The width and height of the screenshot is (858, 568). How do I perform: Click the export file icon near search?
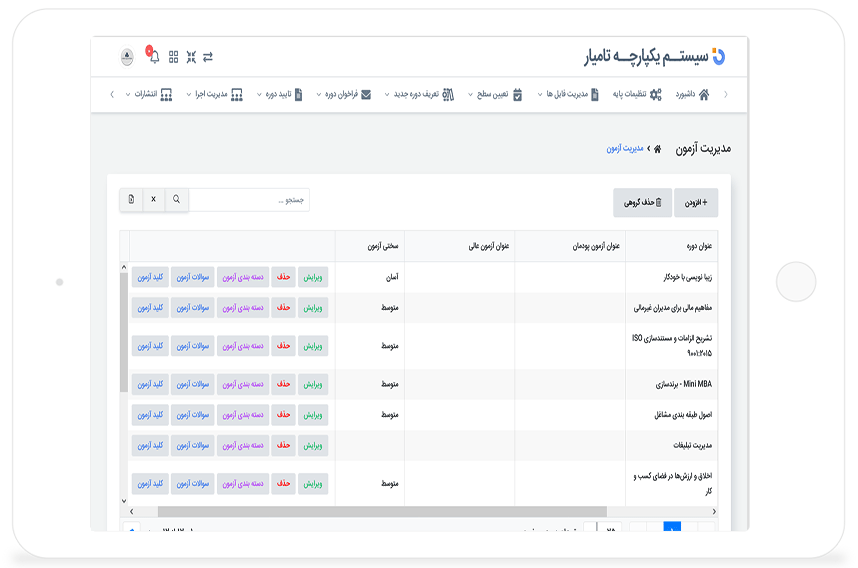[x=131, y=200]
